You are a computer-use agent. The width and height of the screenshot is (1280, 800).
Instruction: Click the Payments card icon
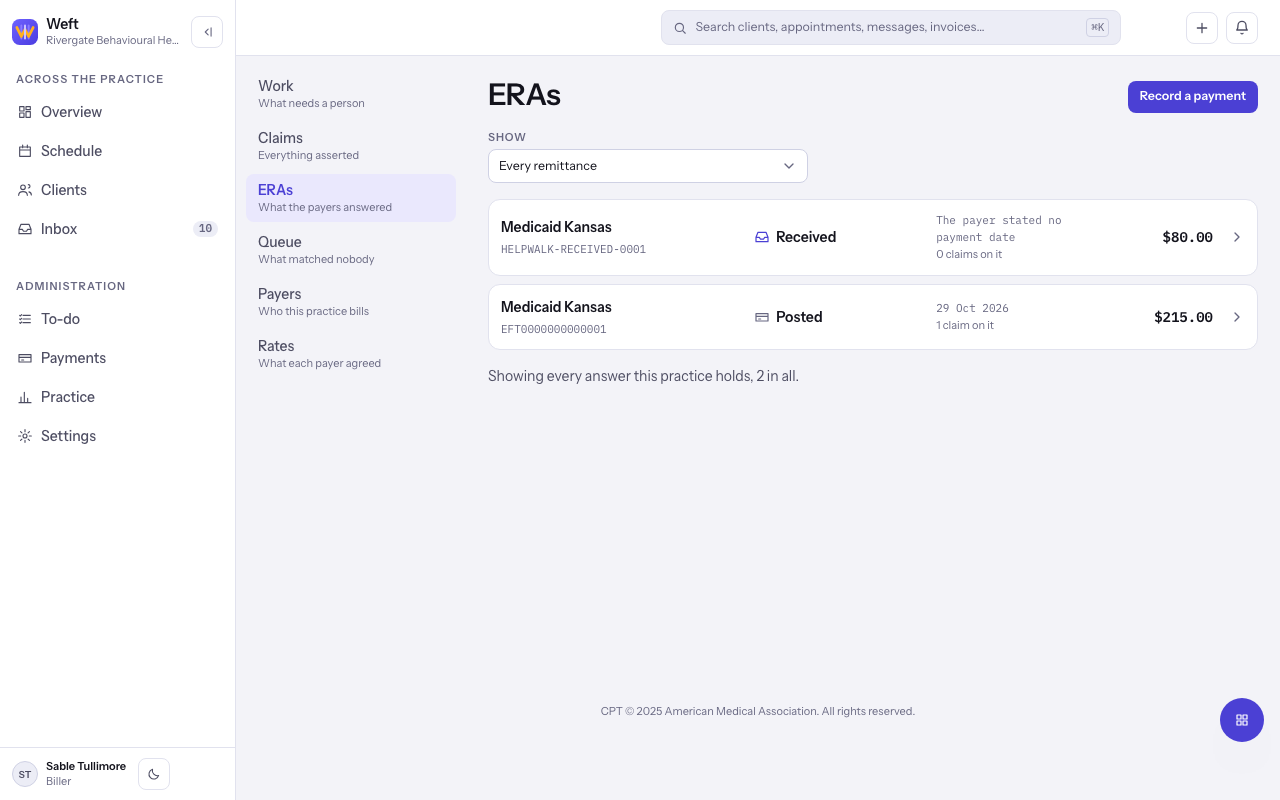[25, 358]
